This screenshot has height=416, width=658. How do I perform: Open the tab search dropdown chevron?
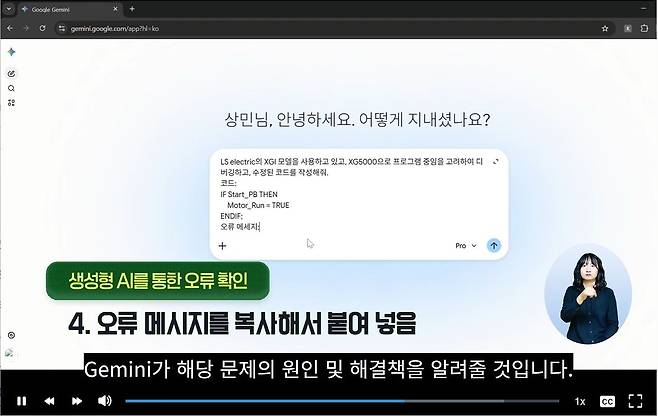click(x=8, y=9)
